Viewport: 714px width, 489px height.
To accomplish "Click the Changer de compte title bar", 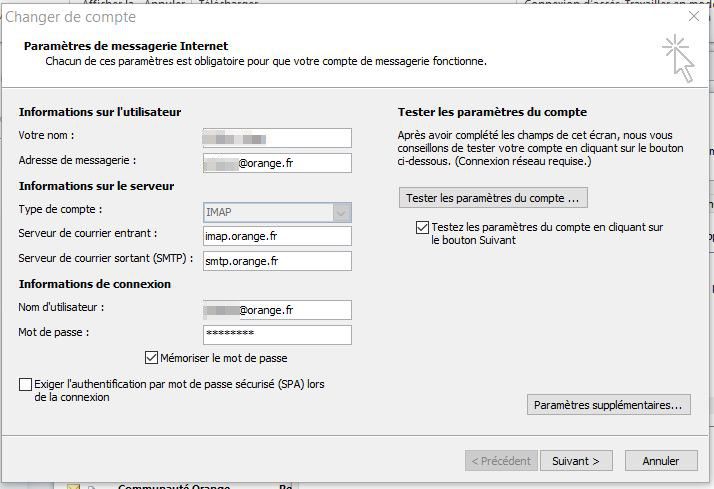I will pos(300,16).
